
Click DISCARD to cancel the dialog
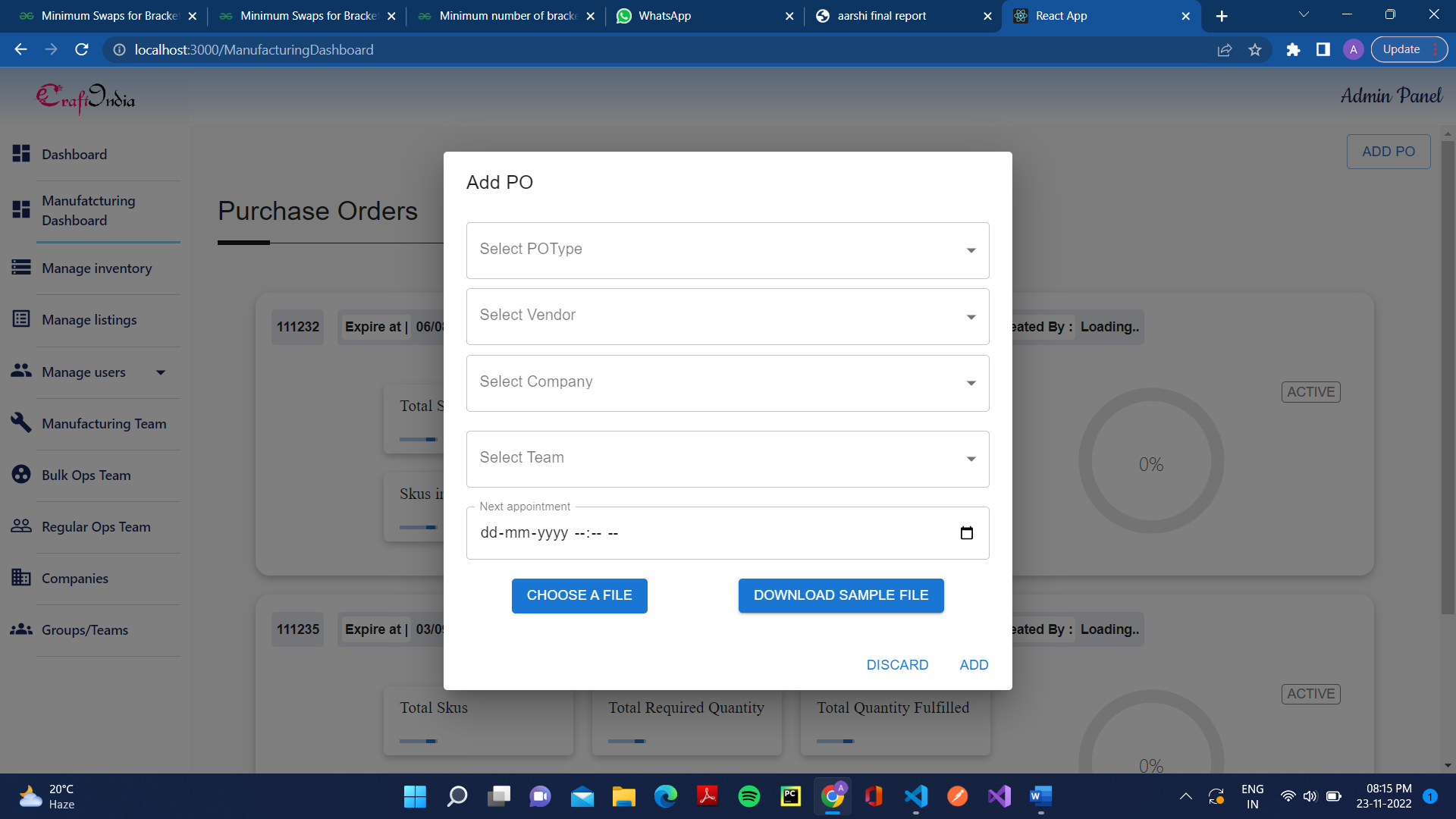tap(897, 664)
